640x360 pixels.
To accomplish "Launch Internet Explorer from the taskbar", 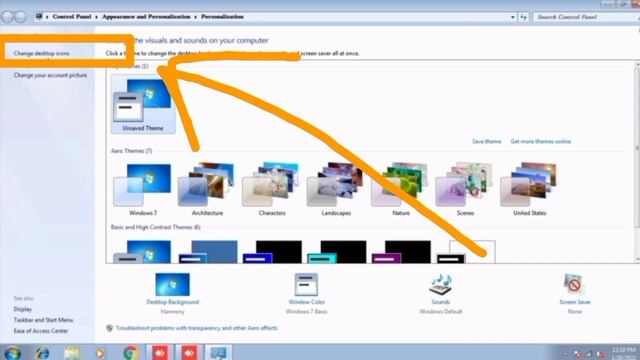I will click(42, 353).
